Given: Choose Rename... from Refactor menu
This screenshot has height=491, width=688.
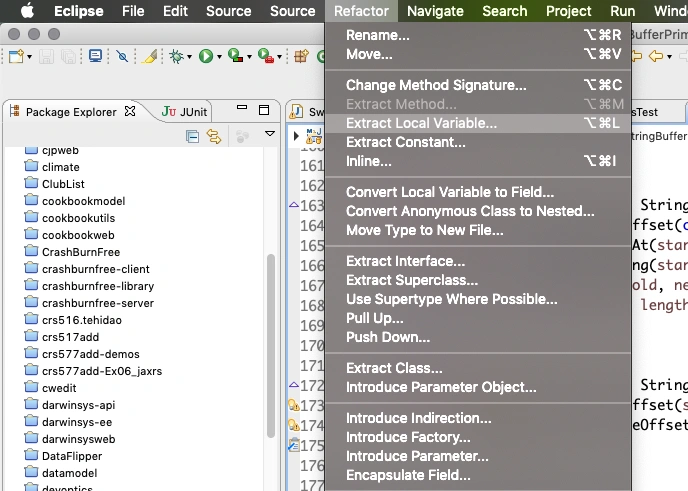Looking at the screenshot, I should tap(478, 35).
